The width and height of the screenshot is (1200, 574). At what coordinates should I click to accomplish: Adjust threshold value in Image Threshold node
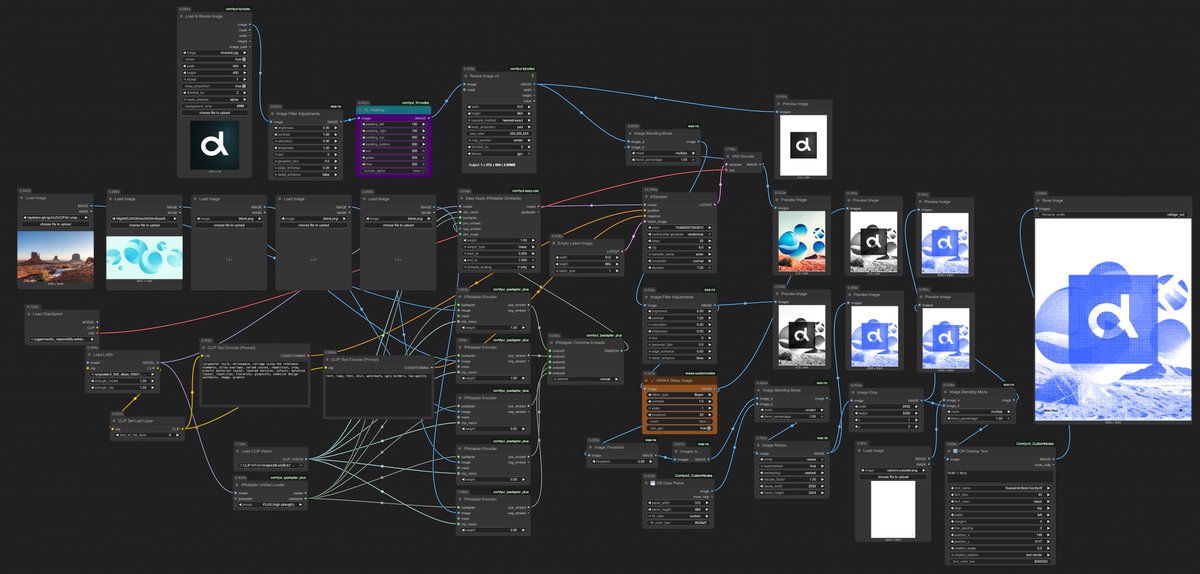[622, 461]
